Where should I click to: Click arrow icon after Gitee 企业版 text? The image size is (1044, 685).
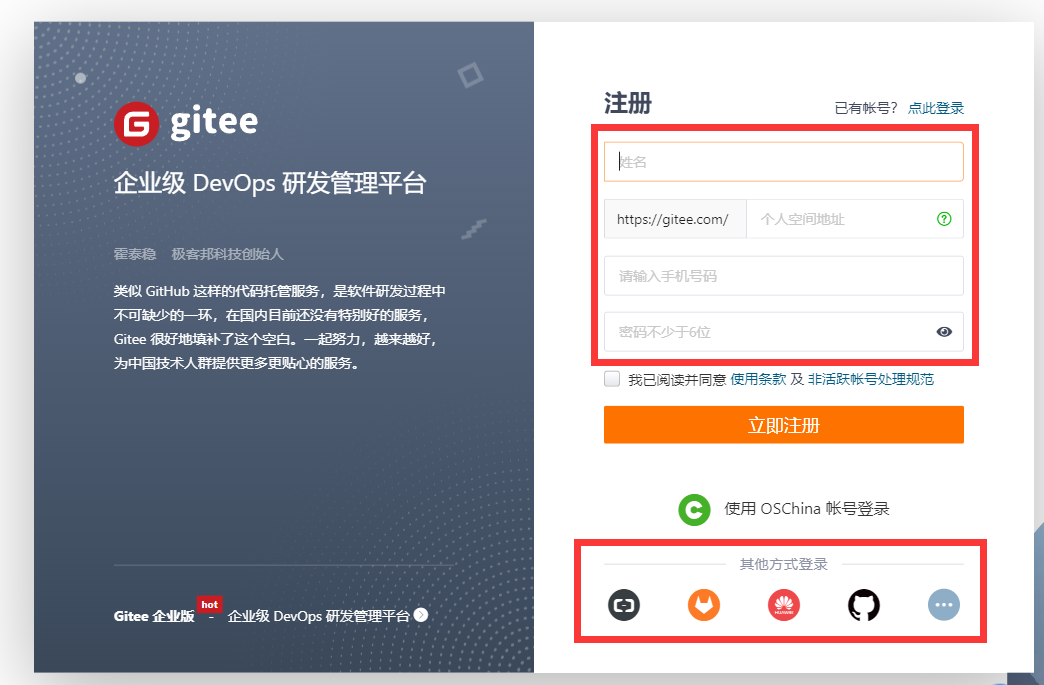click(x=421, y=615)
